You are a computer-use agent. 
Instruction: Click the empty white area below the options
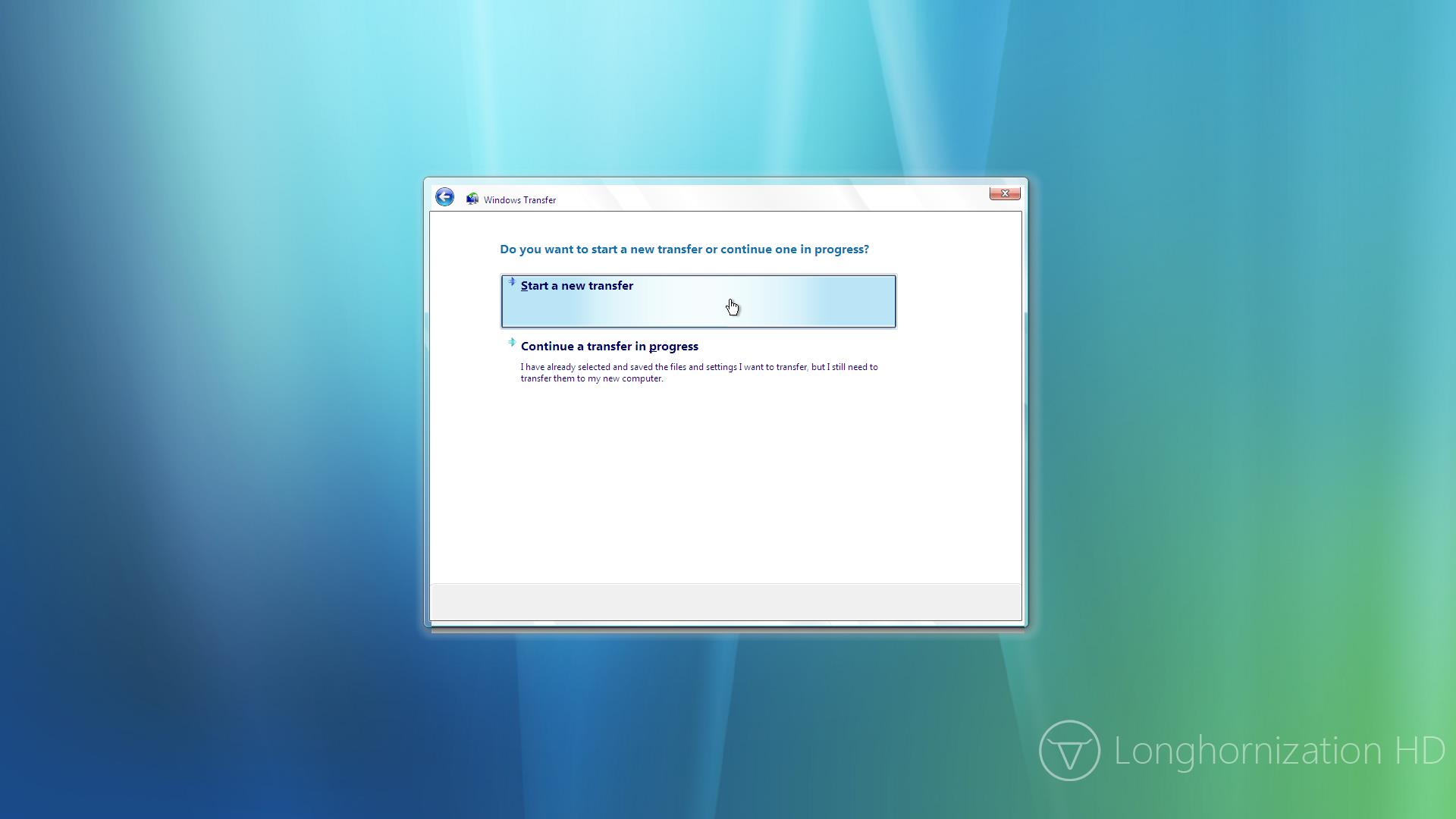(x=725, y=485)
